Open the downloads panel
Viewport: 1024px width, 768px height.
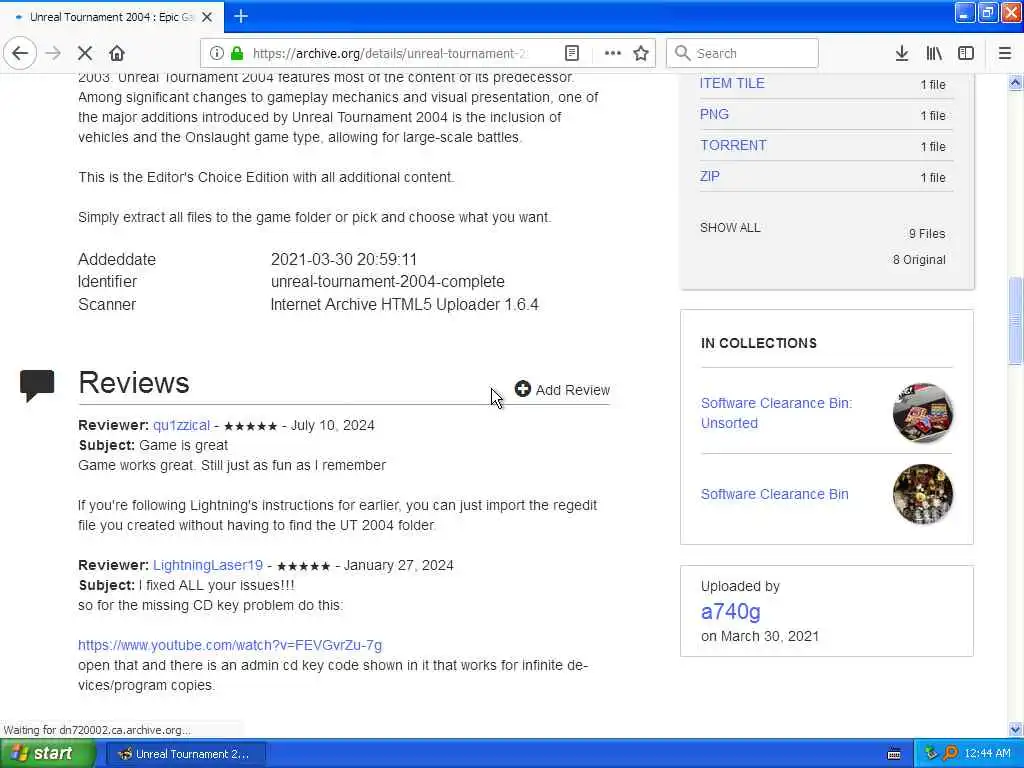point(902,53)
